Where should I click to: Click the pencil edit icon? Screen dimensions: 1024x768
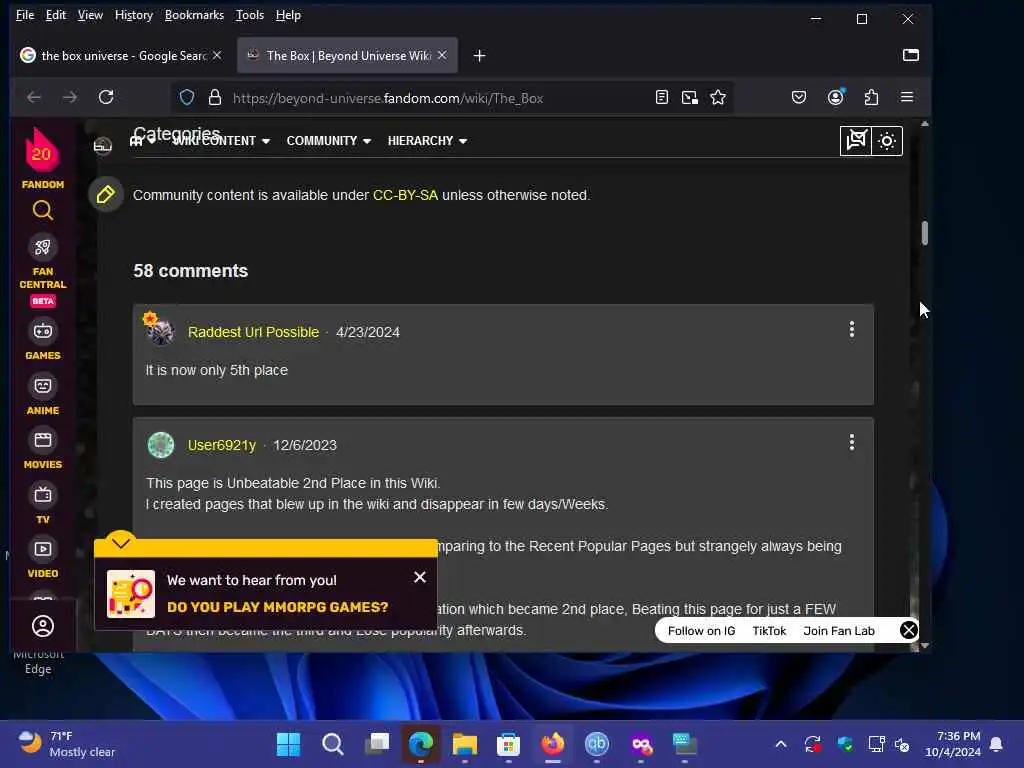106,195
